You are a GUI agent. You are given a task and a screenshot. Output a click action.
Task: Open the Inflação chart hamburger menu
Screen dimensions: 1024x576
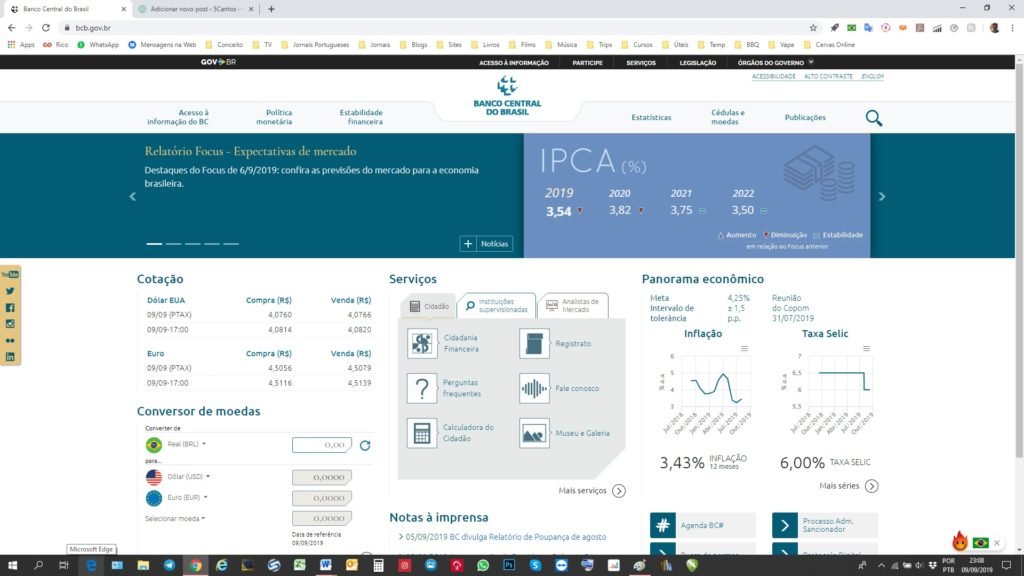point(744,349)
